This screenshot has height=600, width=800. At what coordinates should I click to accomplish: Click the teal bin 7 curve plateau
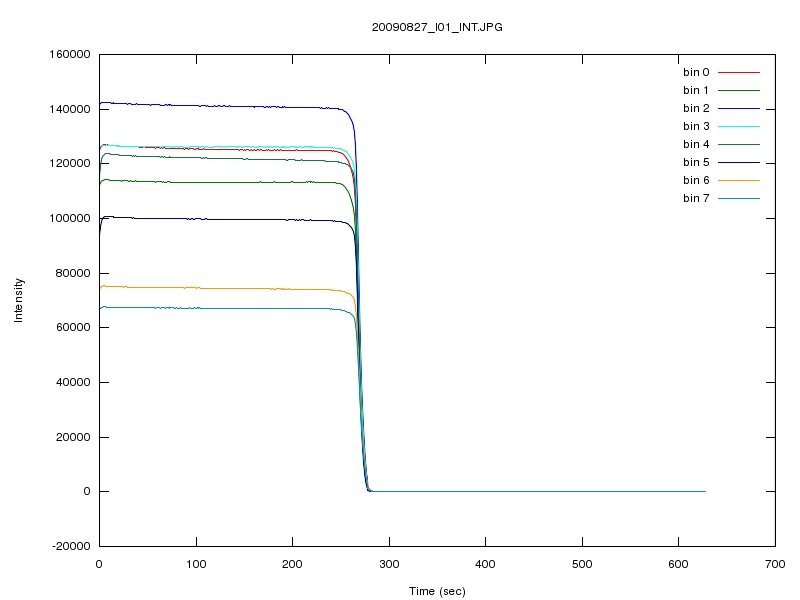click(x=219, y=309)
